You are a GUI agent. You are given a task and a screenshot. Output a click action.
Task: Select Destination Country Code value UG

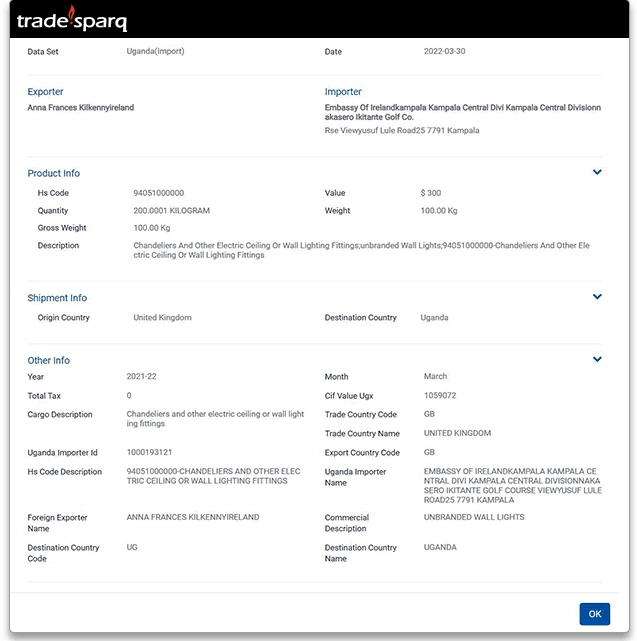(x=132, y=547)
